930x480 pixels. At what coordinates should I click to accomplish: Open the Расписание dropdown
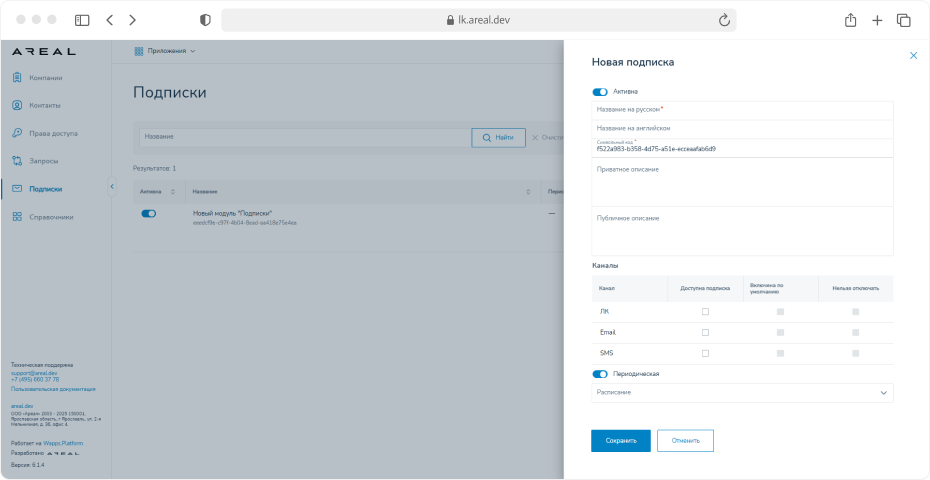(x=743, y=393)
